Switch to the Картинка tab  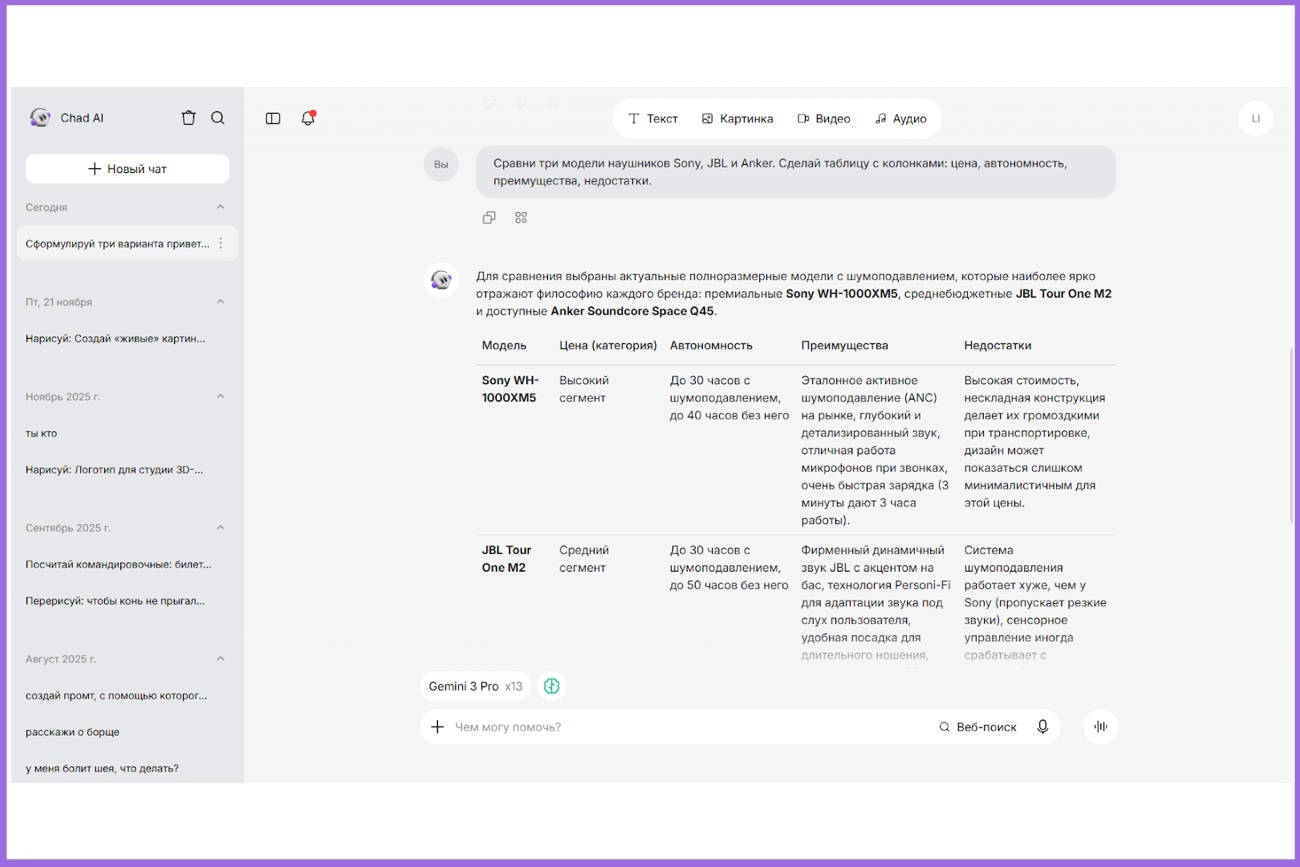(737, 118)
